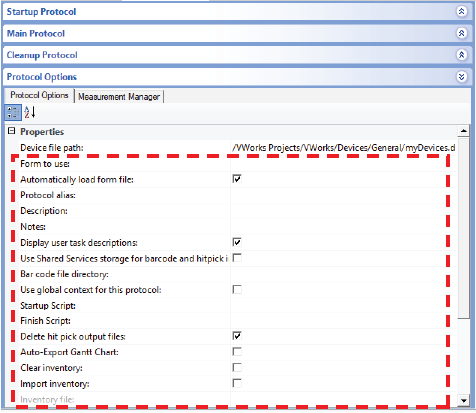The height and width of the screenshot is (413, 476).
Task: Click the Alphabetical sort icon
Action: 30,112
